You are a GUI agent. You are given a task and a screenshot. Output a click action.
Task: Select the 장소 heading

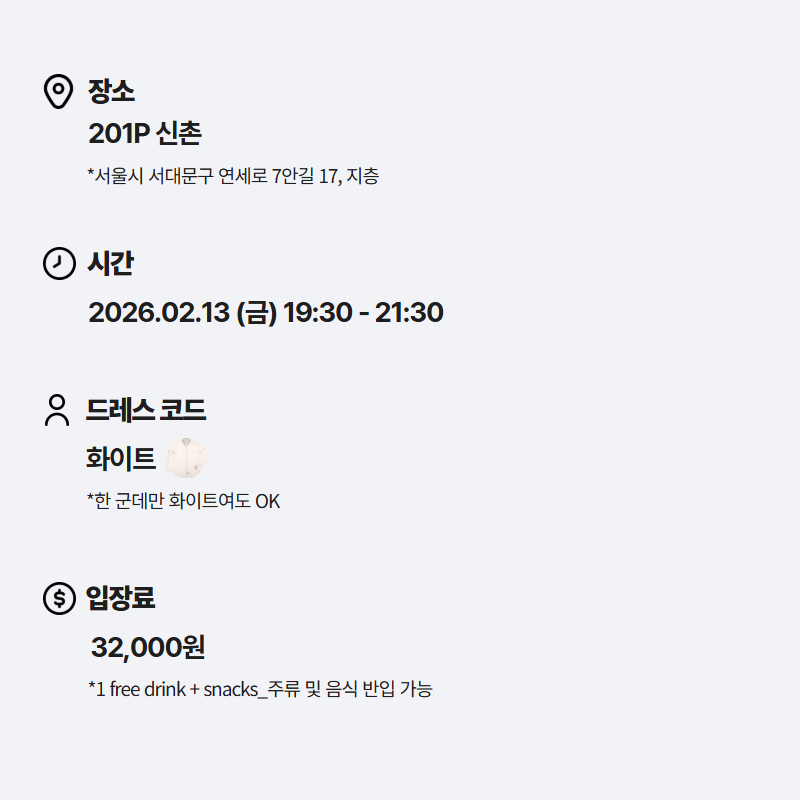111,91
